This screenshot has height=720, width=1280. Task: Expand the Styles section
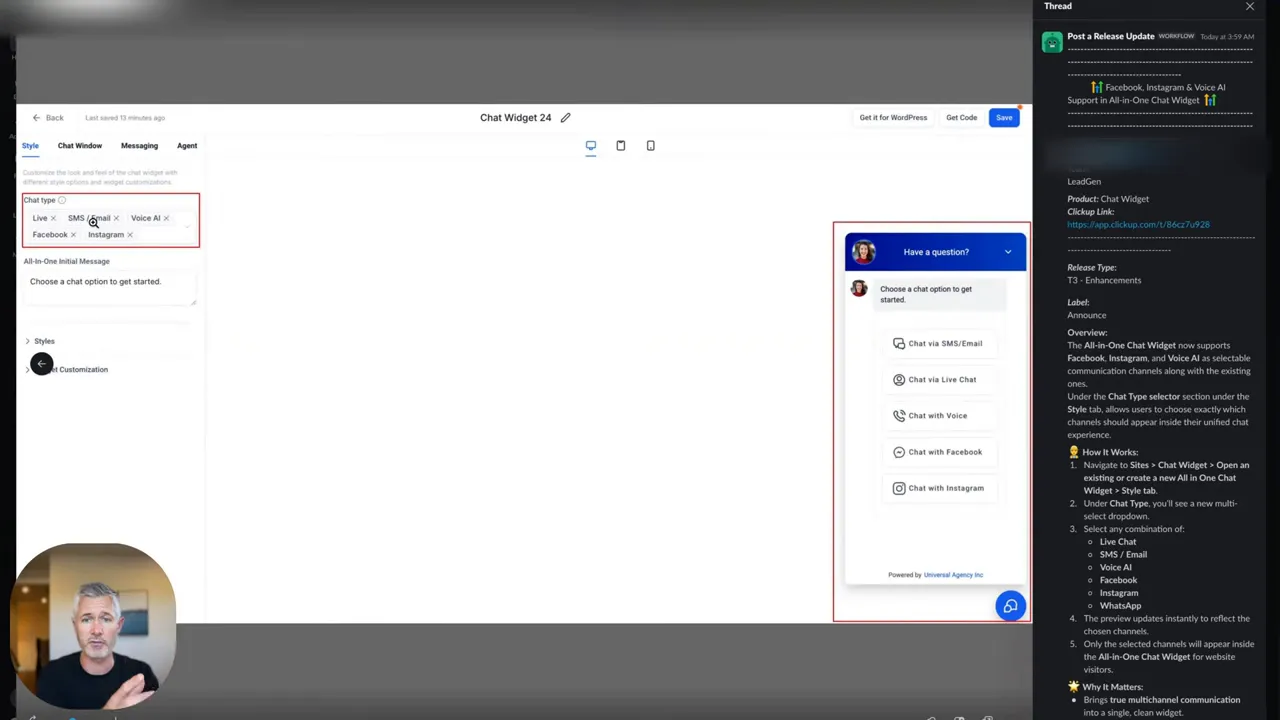coord(40,341)
